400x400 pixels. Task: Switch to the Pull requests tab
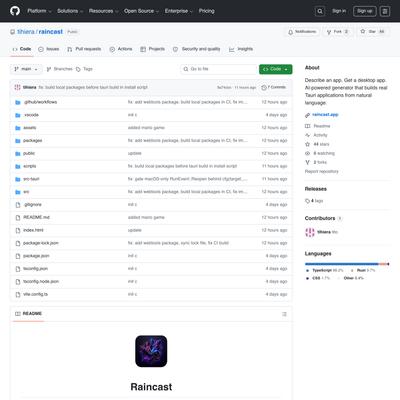(x=84, y=49)
